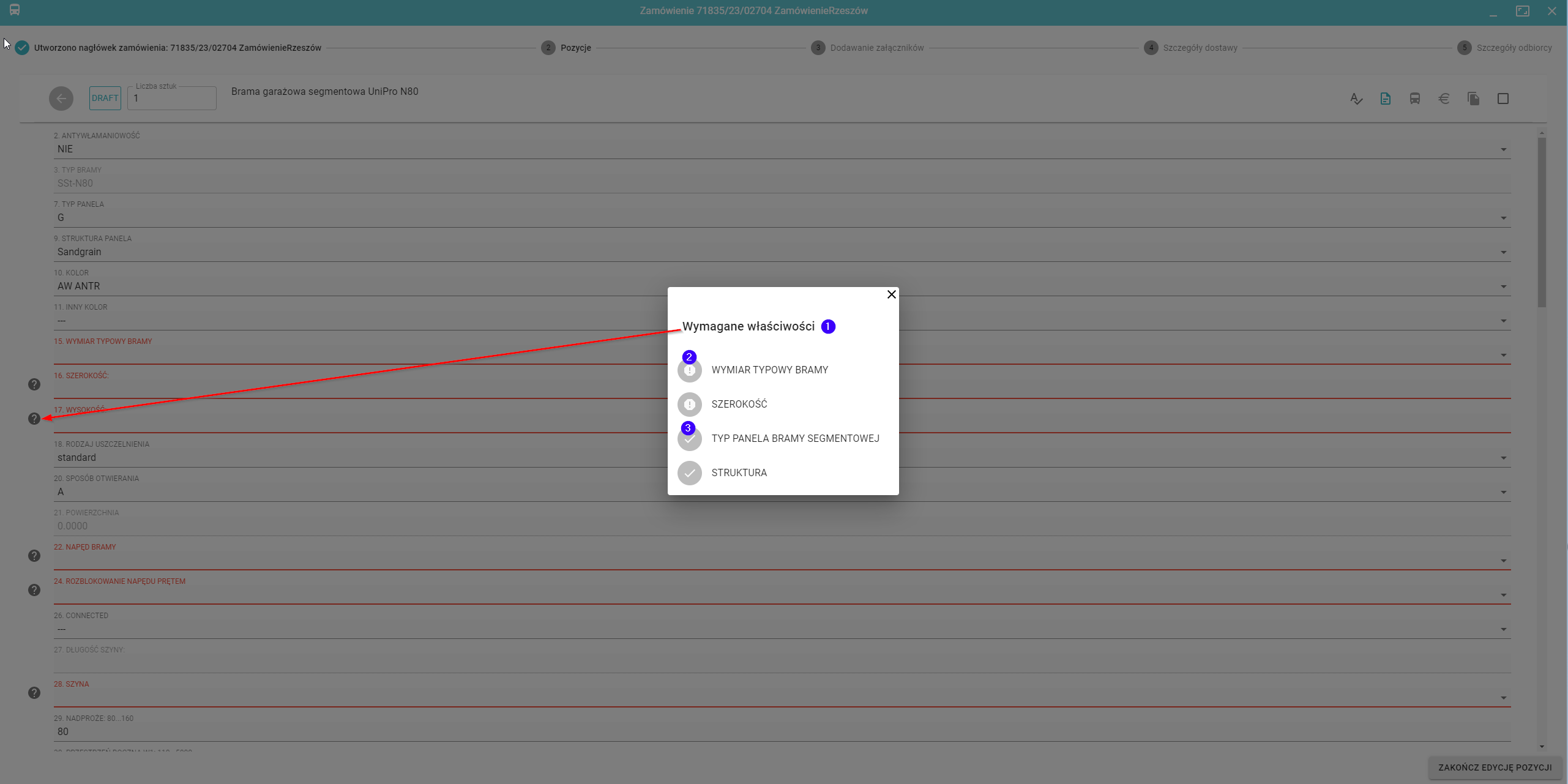The width and height of the screenshot is (1568, 784).
Task: Toggle the STRUKTURA check circle in the dialog
Action: [690, 473]
